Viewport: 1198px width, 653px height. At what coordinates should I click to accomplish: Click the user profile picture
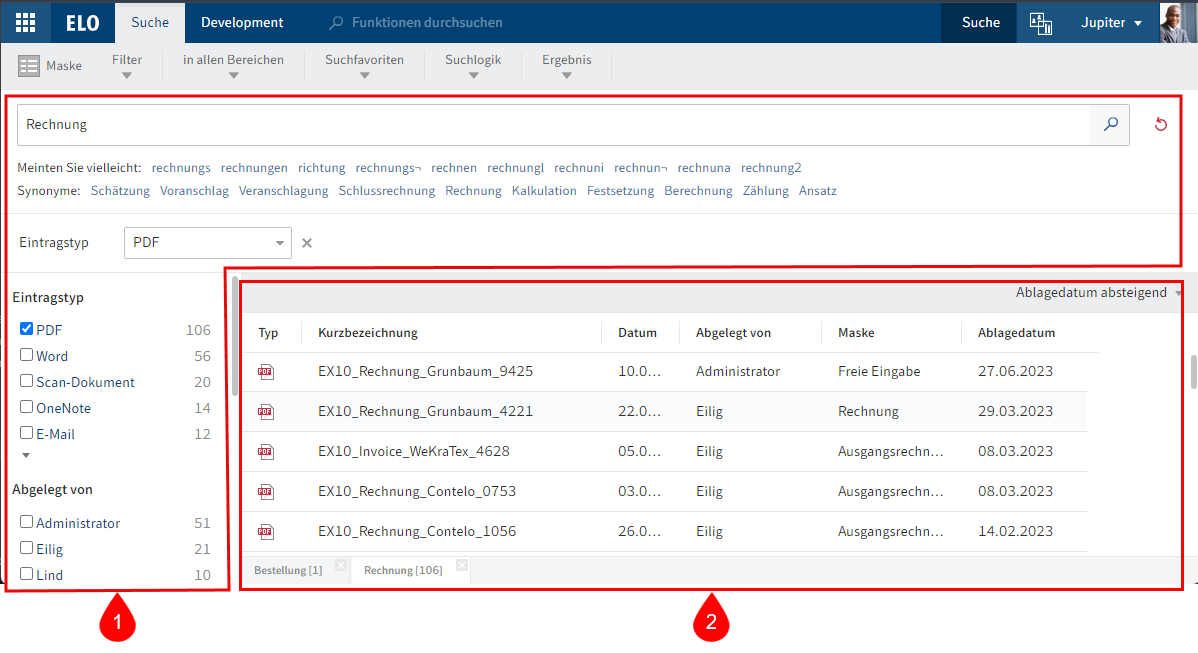pos(1177,22)
